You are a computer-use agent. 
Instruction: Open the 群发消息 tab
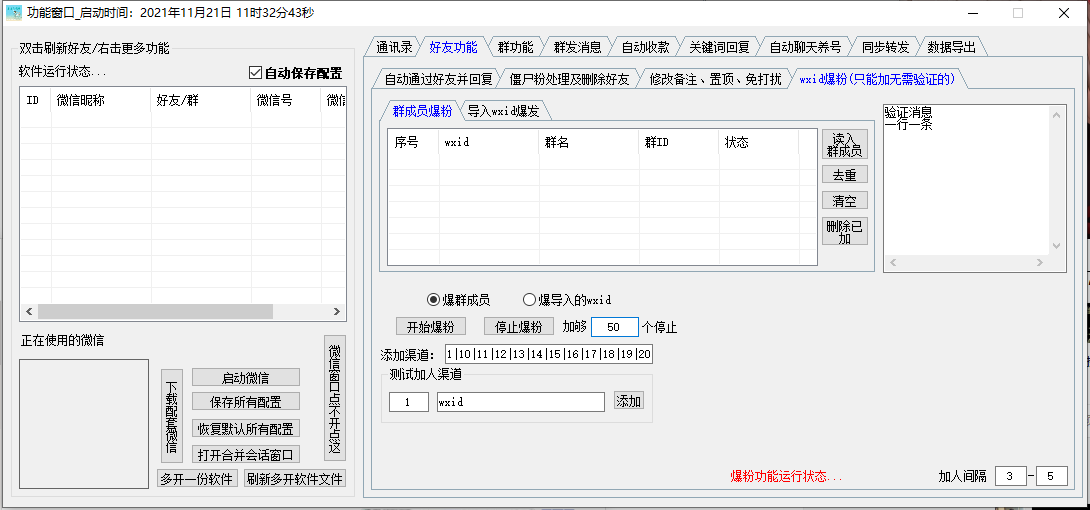pos(577,47)
